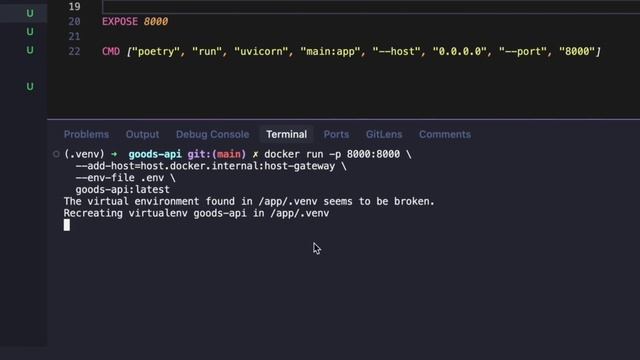
Task: Switch to the Output tab
Action: coord(142,134)
